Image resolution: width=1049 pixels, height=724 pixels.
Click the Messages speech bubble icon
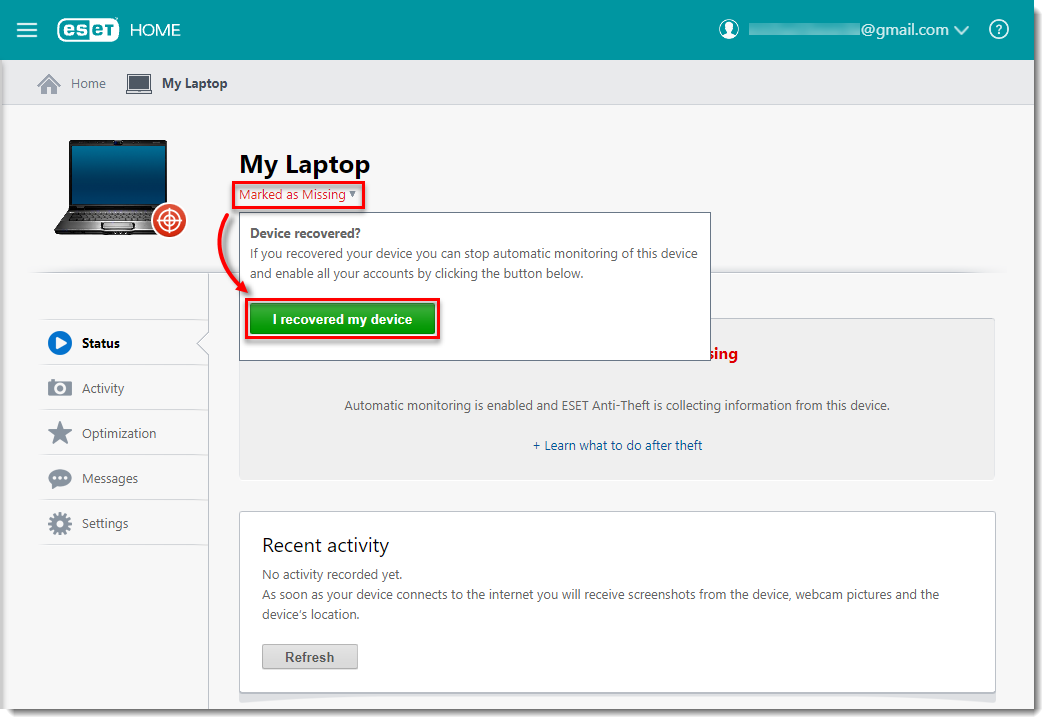[60, 478]
